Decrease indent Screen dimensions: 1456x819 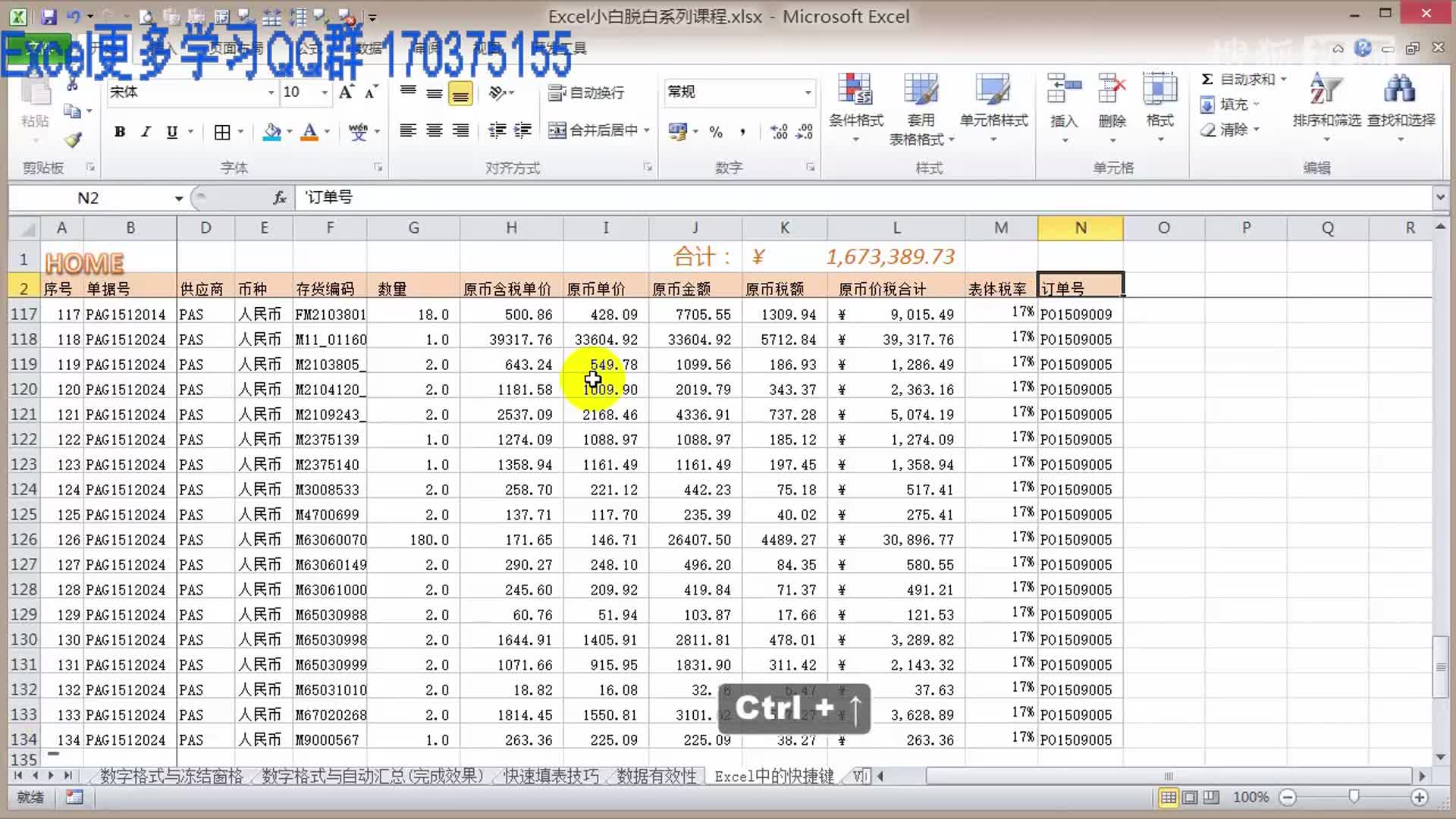497,131
